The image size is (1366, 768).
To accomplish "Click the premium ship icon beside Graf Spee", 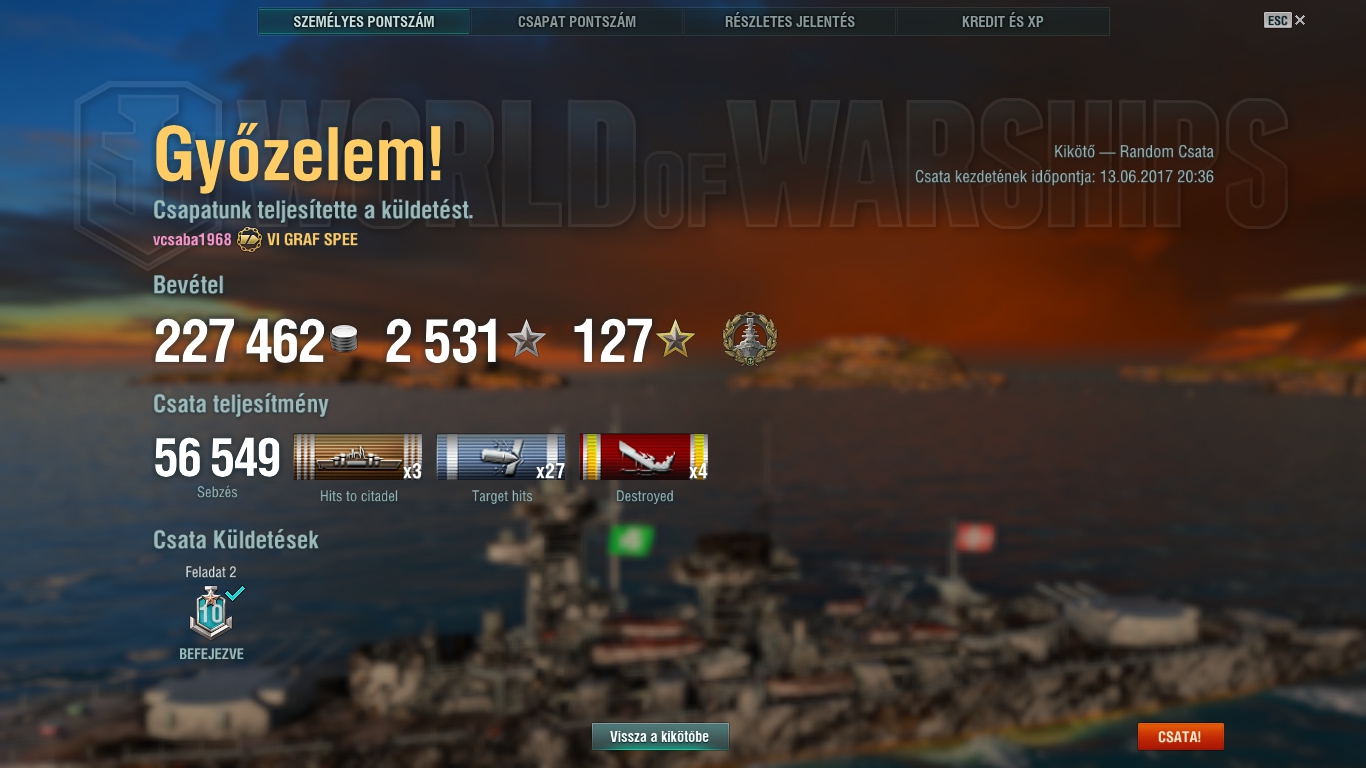I will 249,240.
